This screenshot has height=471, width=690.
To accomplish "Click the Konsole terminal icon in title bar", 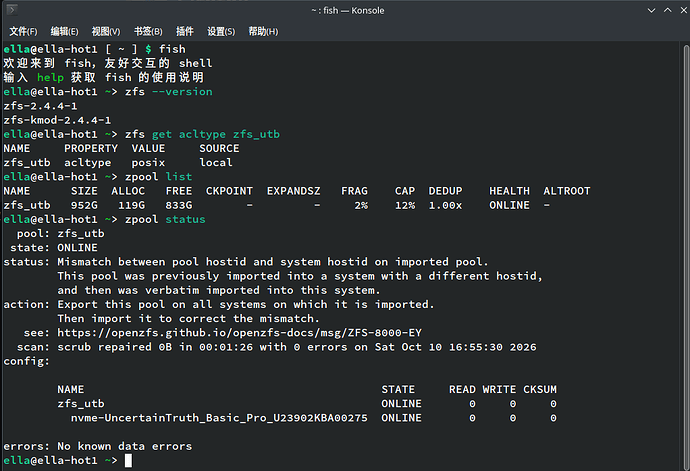I will point(12,10).
